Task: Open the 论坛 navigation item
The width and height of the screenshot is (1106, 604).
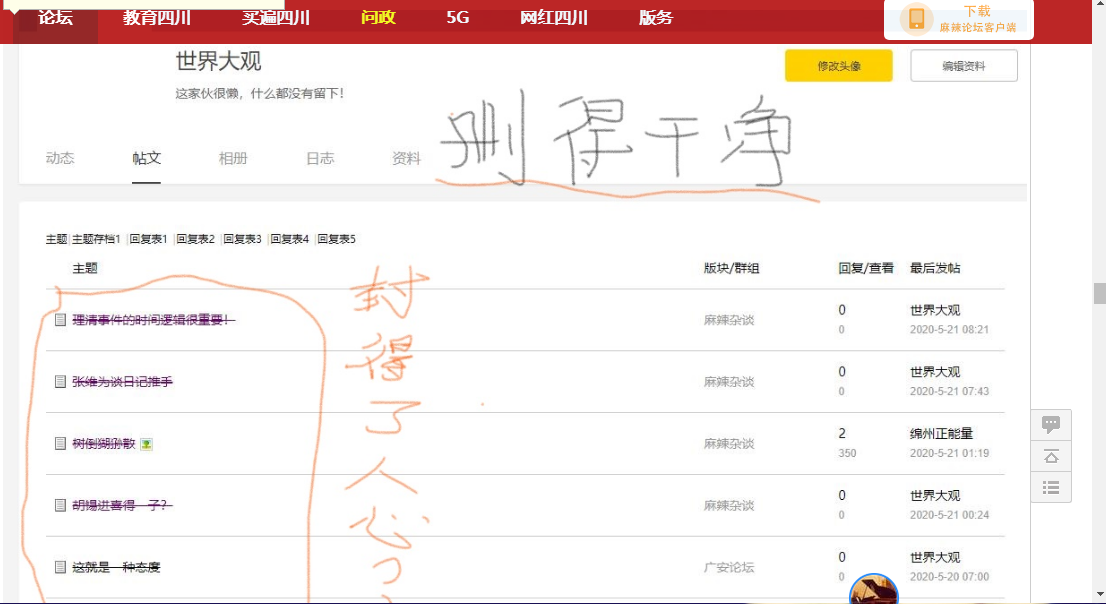Action: (56, 18)
